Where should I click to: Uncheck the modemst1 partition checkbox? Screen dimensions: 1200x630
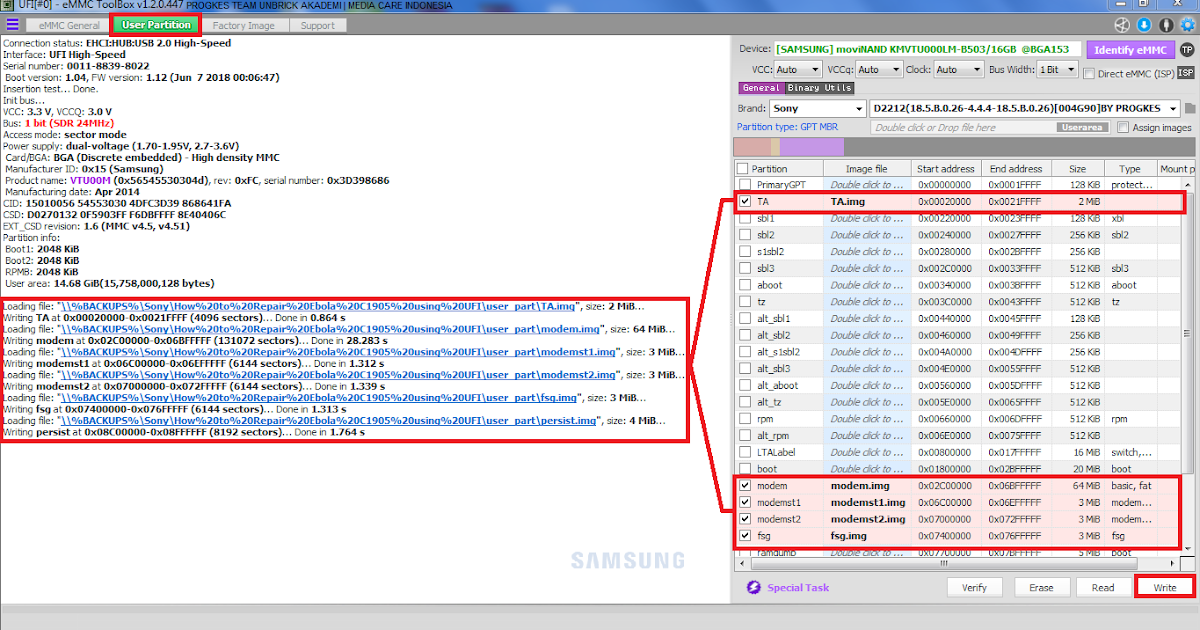tap(744, 502)
